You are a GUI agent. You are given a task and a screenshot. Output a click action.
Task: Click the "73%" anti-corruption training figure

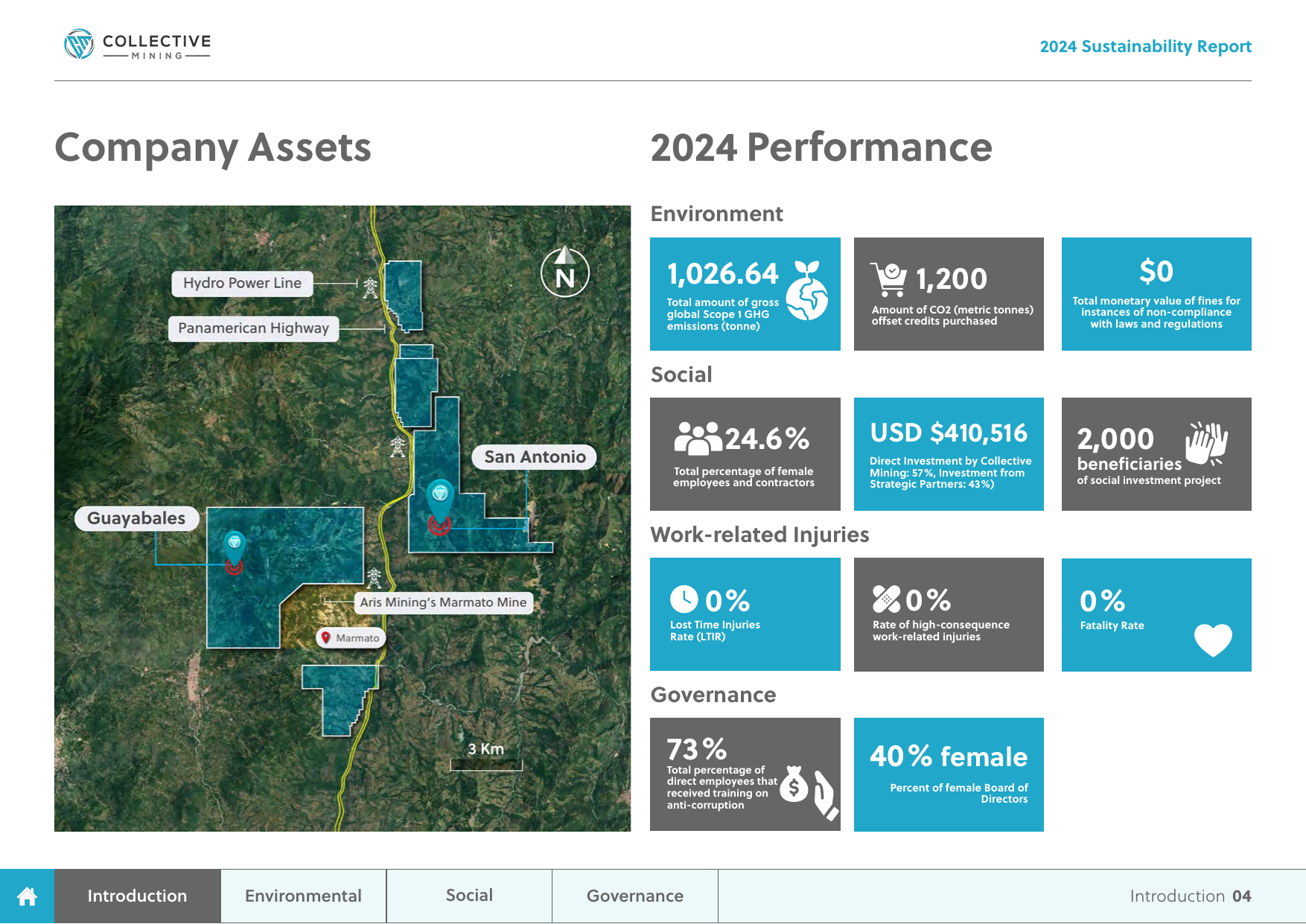tap(696, 749)
